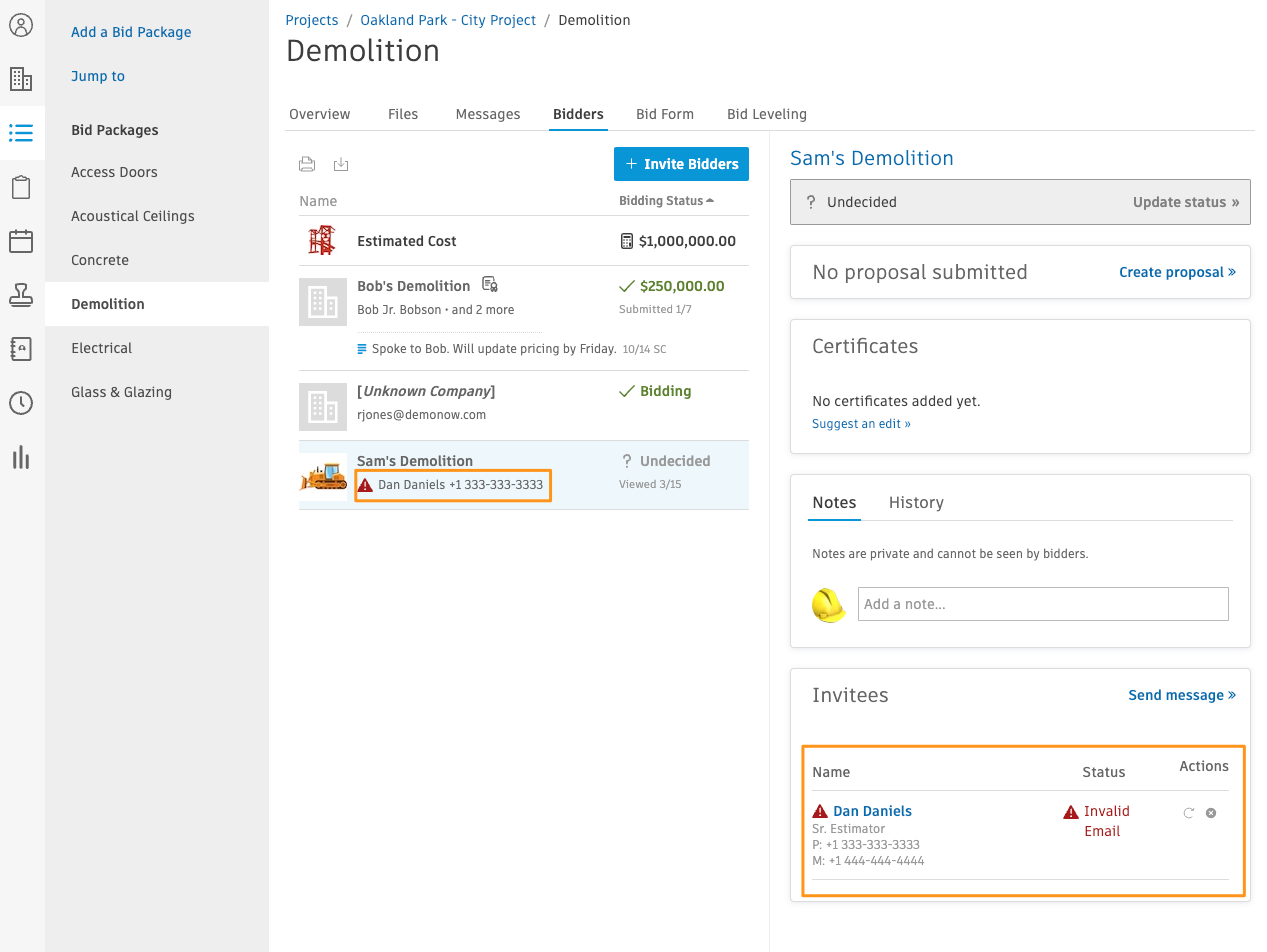1267x952 pixels.
Task: Select the Bob's Demolition bidder row
Action: (x=523, y=318)
